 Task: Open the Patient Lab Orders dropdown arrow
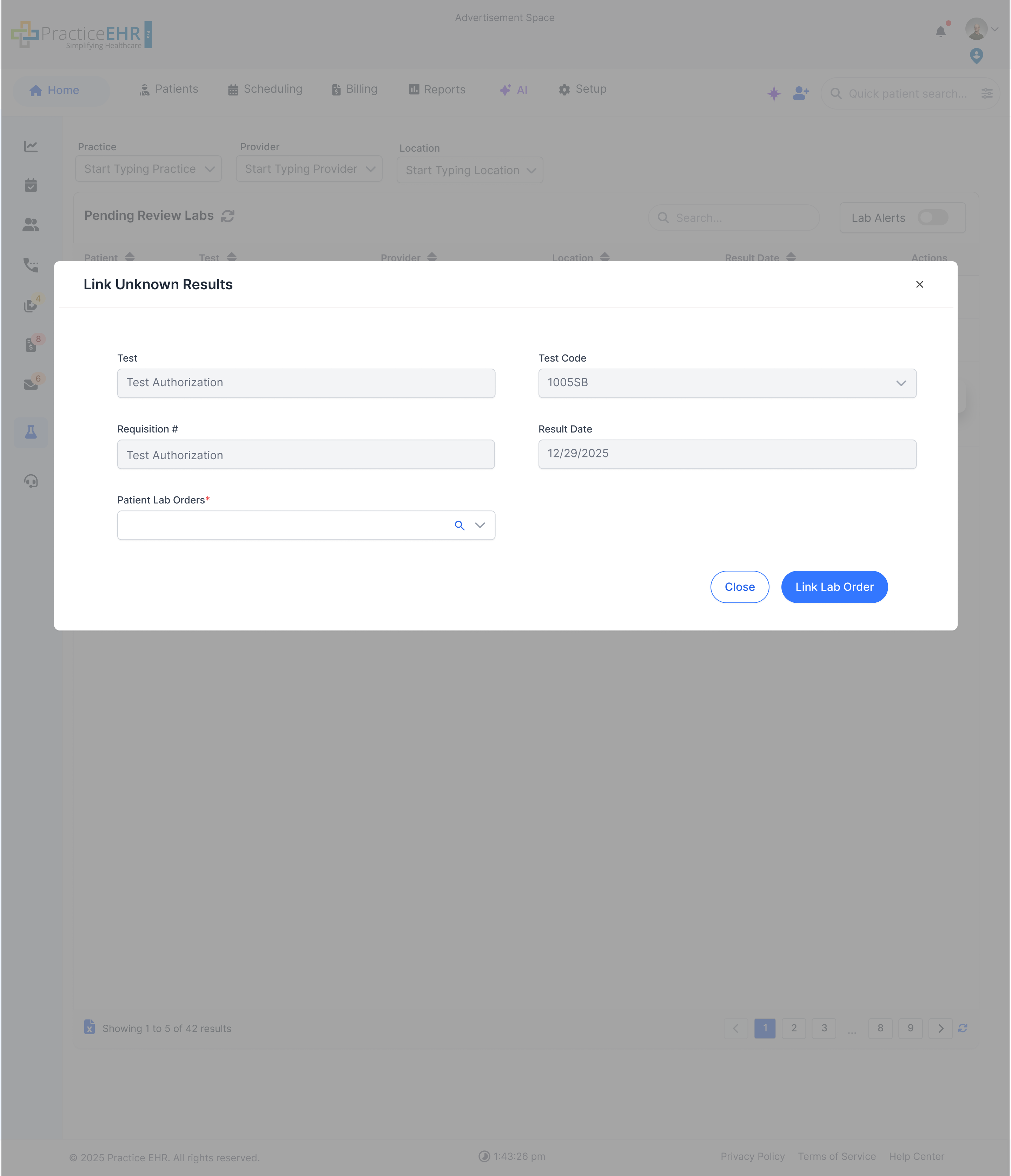[480, 526]
